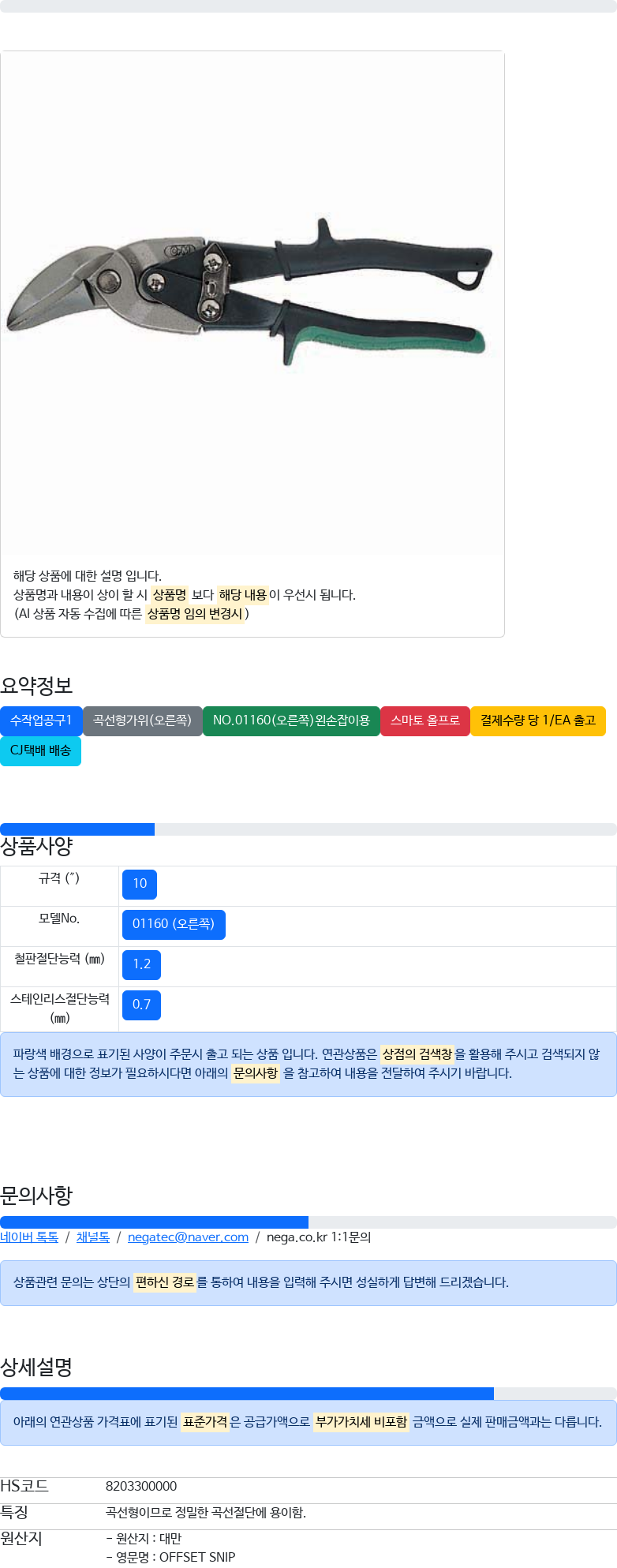617x1568 pixels.
Task: Click the 1.2 steel cutting capacity value
Action: pos(142,964)
